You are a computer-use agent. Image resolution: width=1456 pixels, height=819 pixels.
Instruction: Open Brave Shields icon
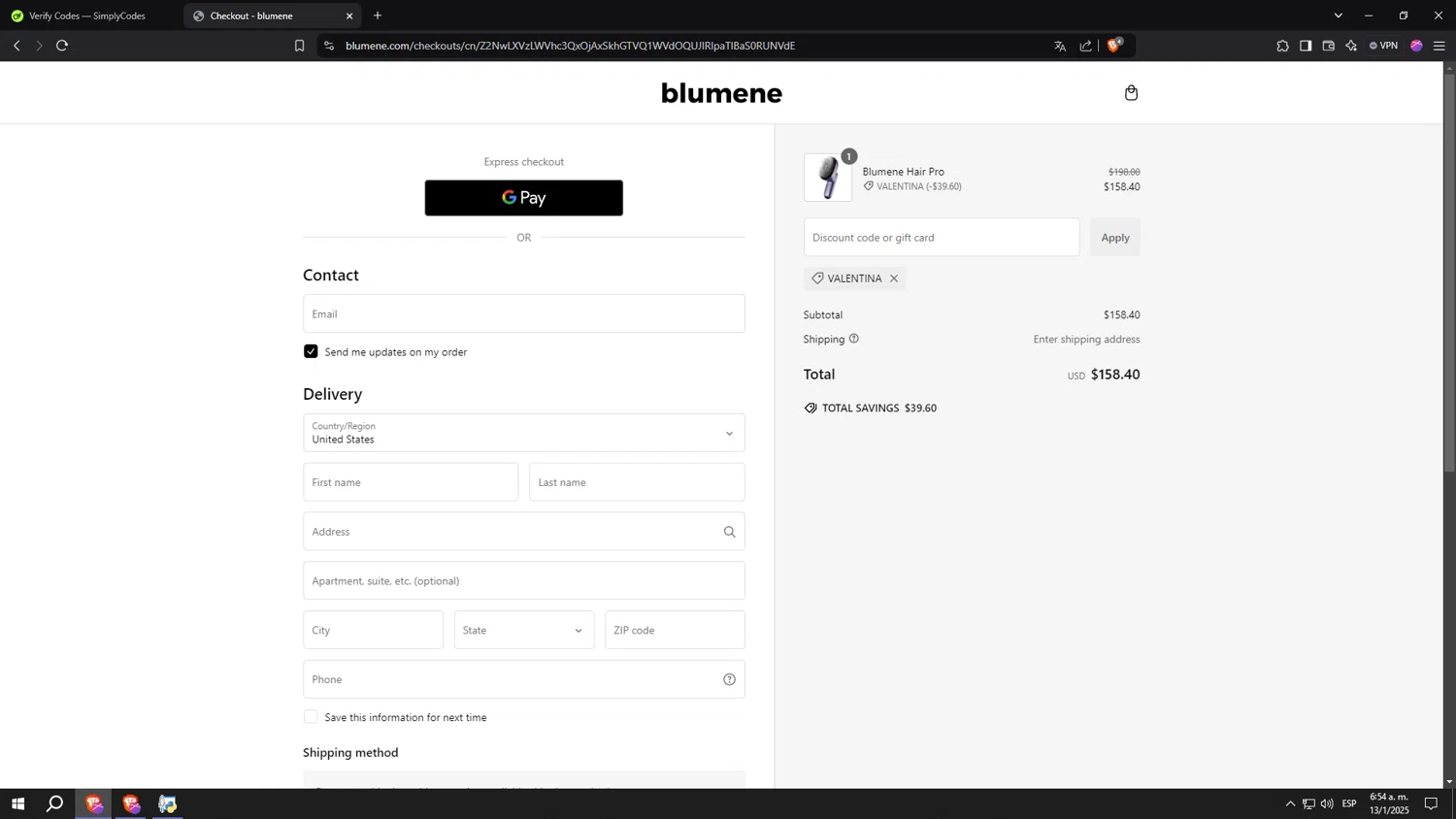tap(1114, 45)
